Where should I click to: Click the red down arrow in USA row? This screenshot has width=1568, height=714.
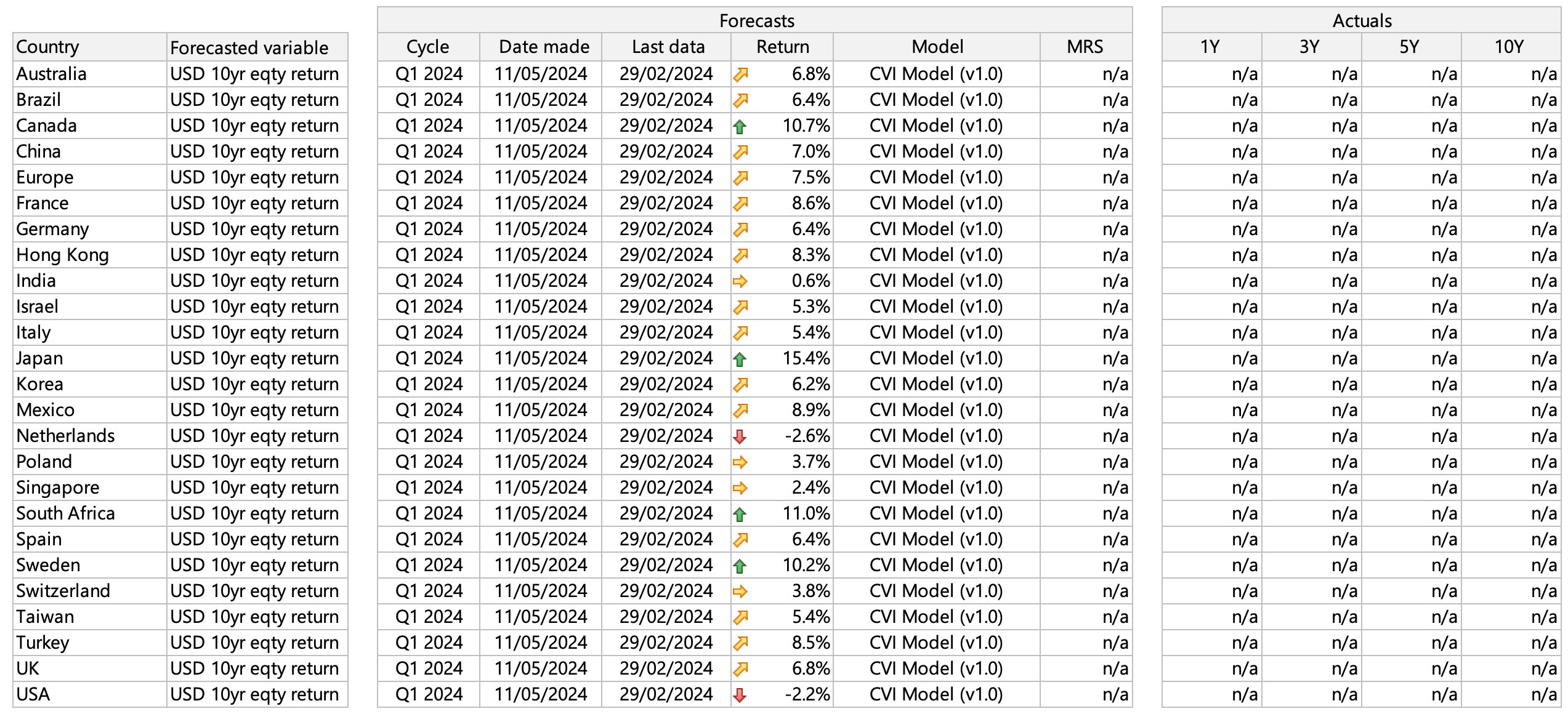[740, 695]
